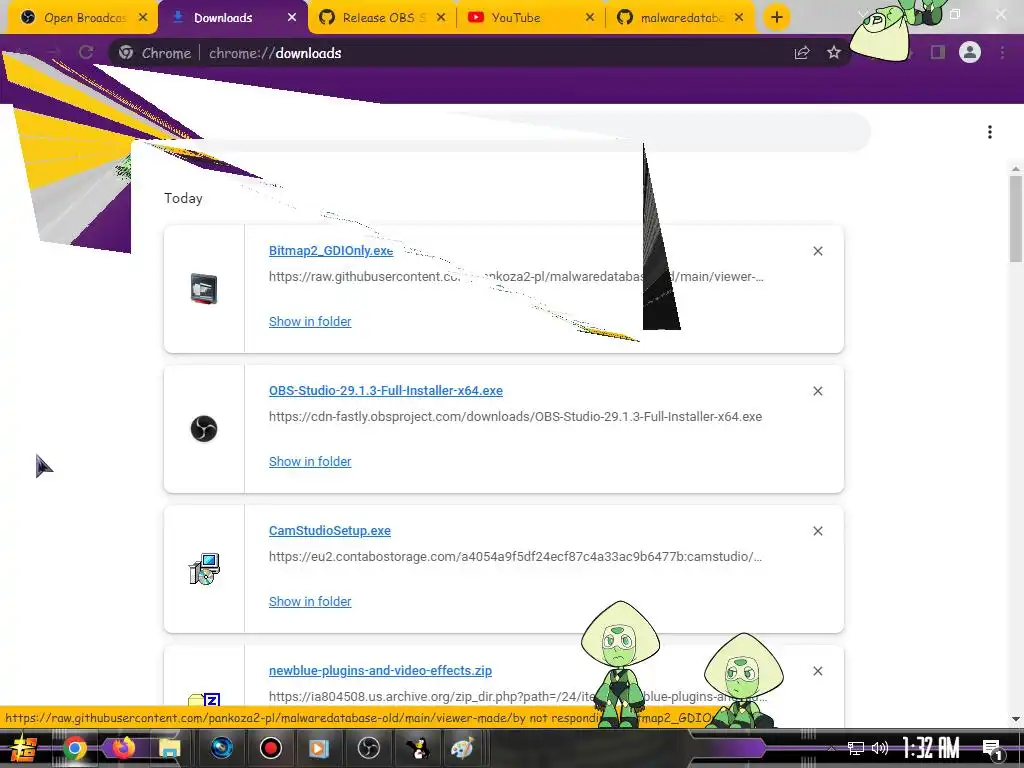Close the Open Broadcaster tab

tap(143, 18)
